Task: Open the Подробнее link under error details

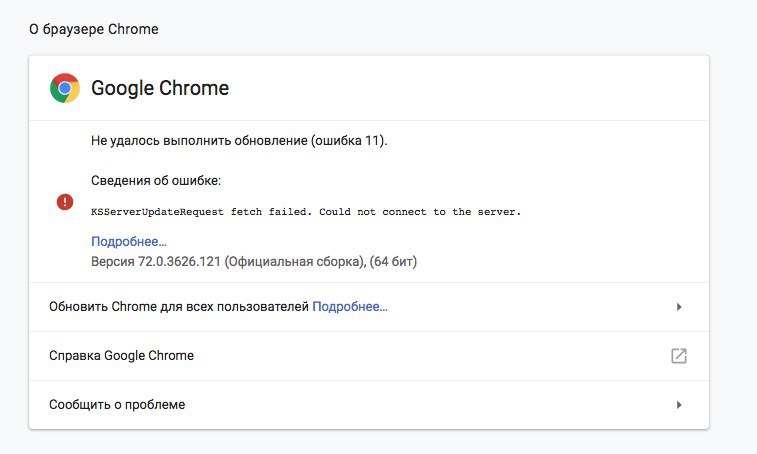Action: [x=129, y=241]
